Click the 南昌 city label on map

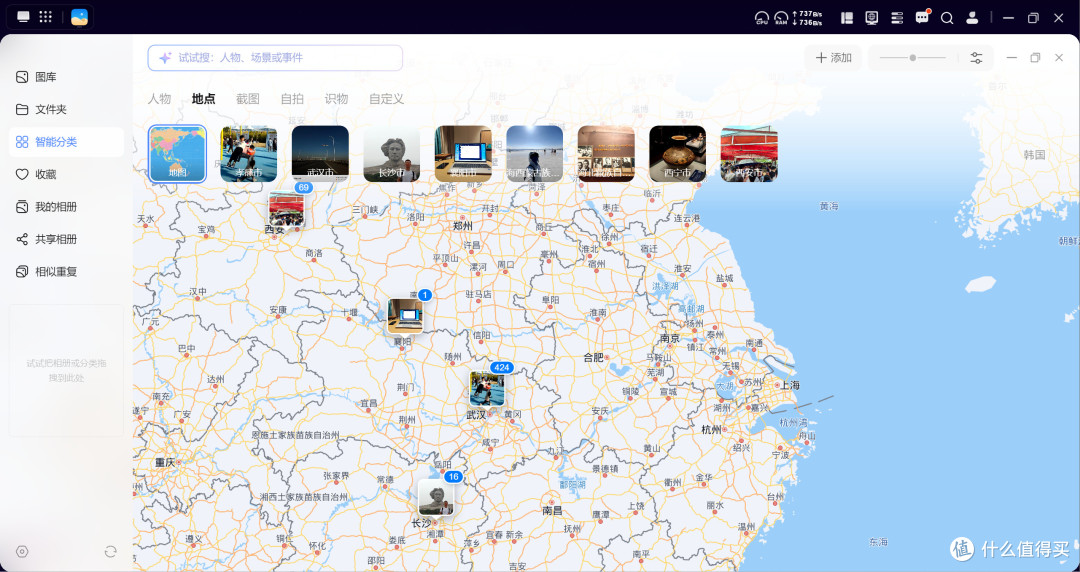pos(552,511)
